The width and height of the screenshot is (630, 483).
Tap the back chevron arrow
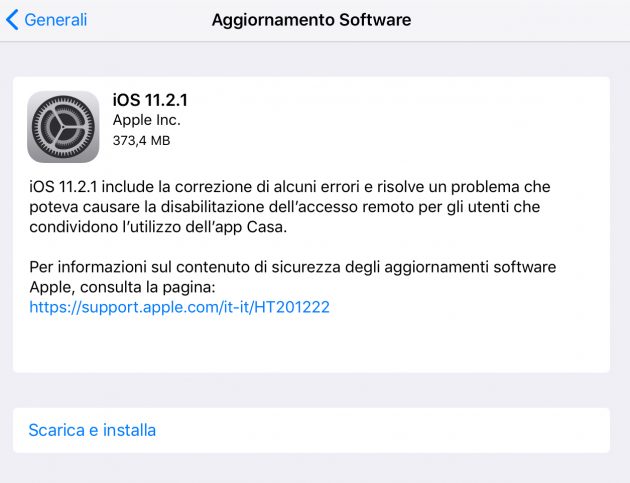click(x=12, y=20)
